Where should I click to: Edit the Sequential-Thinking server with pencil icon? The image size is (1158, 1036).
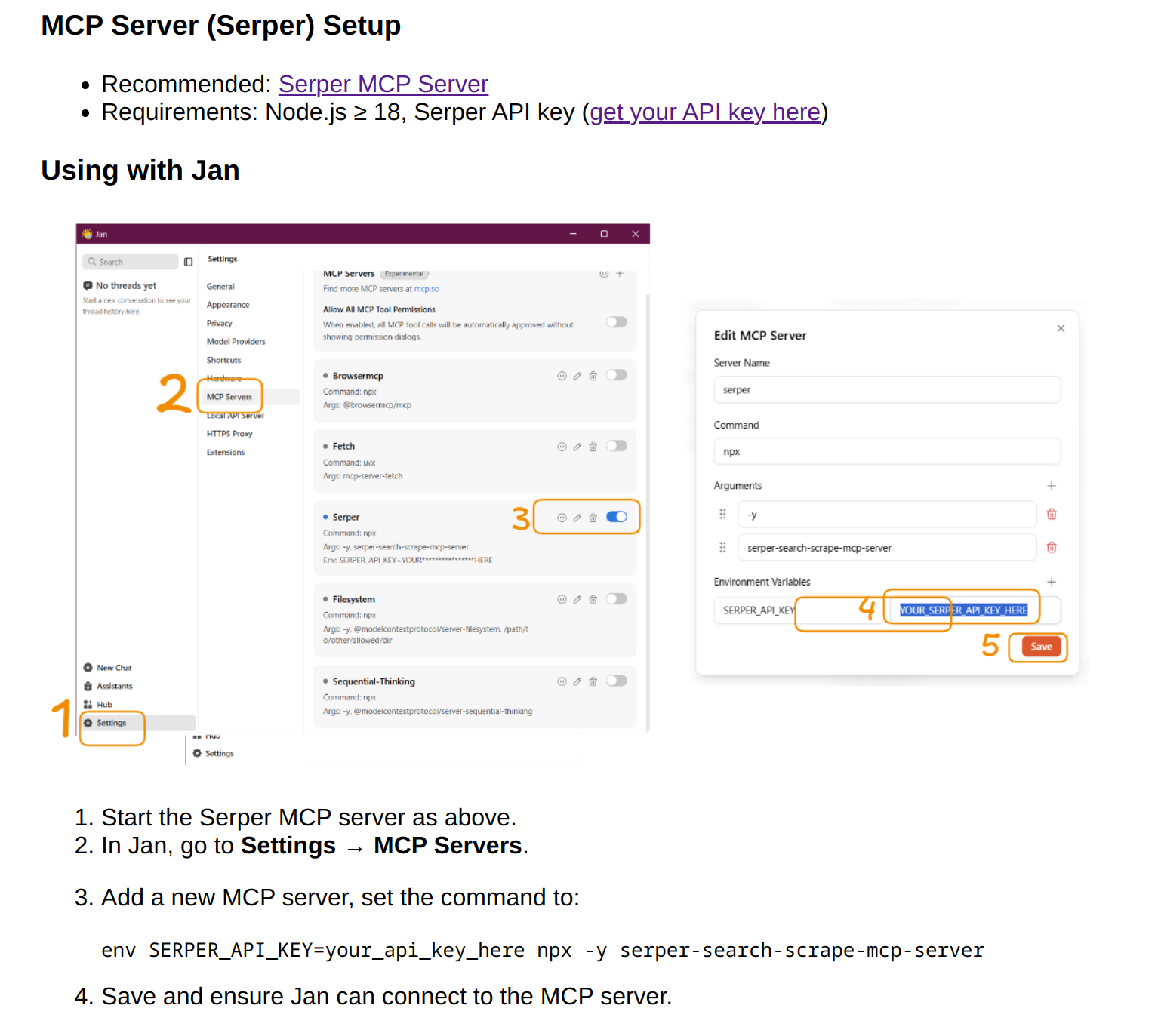[x=577, y=681]
